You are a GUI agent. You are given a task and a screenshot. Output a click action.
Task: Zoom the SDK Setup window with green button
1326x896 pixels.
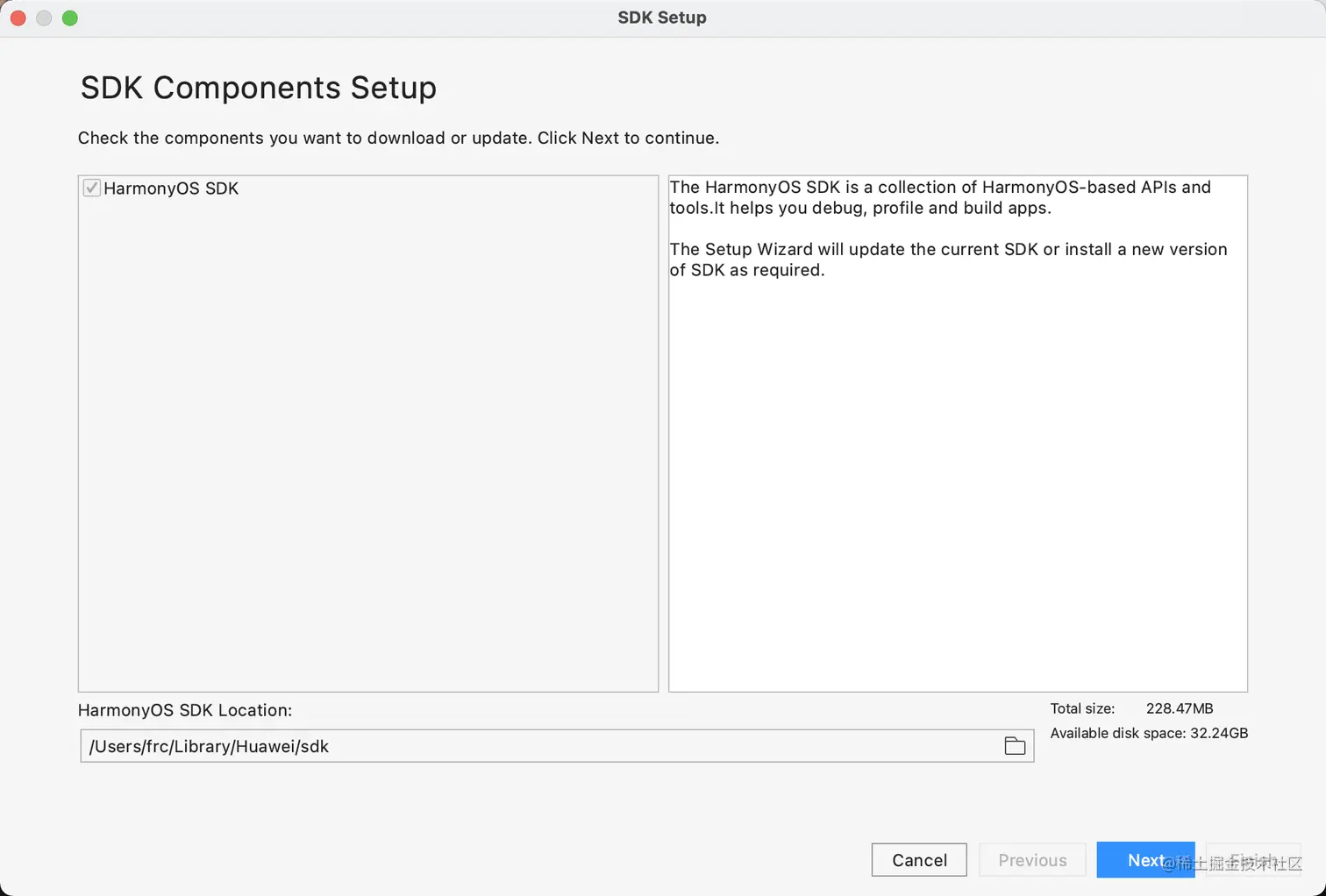(70, 18)
